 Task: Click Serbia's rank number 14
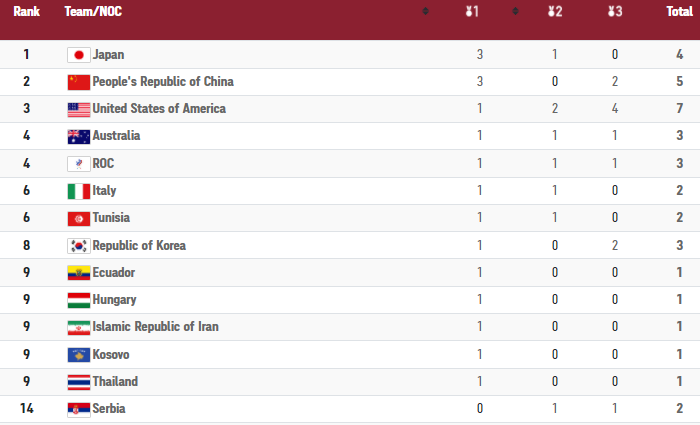[x=26, y=408]
